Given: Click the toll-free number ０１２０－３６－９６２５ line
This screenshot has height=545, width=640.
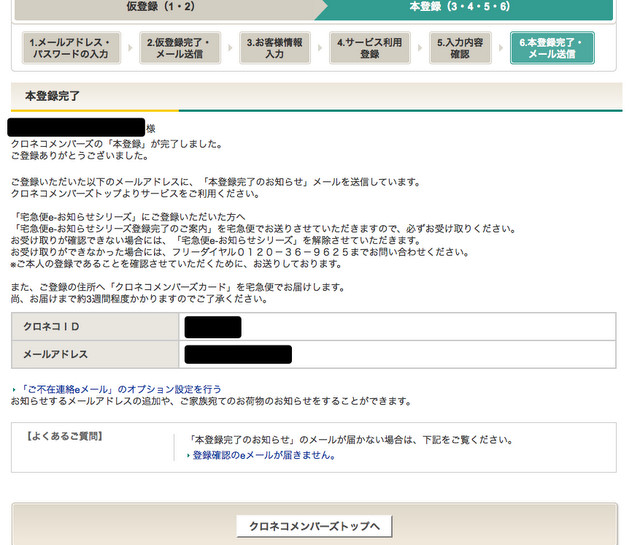Looking at the screenshot, I should [x=240, y=252].
